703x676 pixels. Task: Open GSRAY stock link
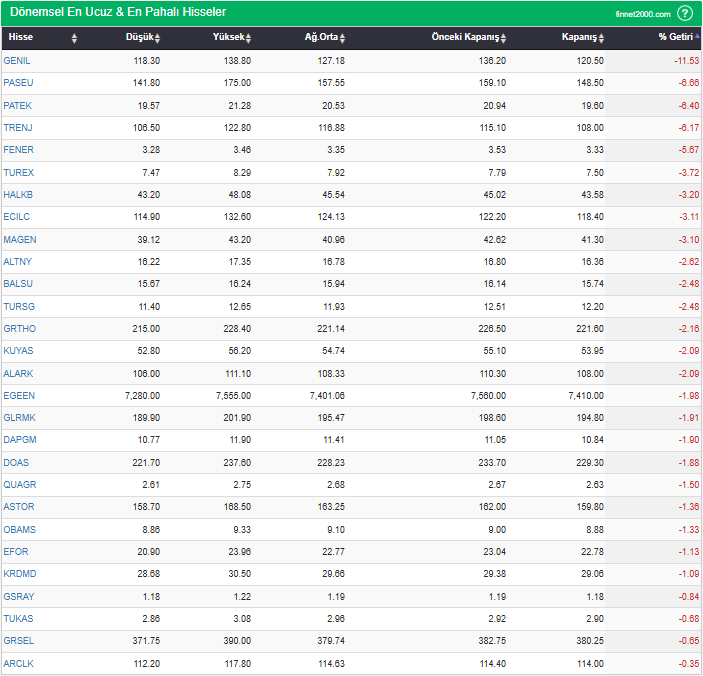click(x=19, y=597)
